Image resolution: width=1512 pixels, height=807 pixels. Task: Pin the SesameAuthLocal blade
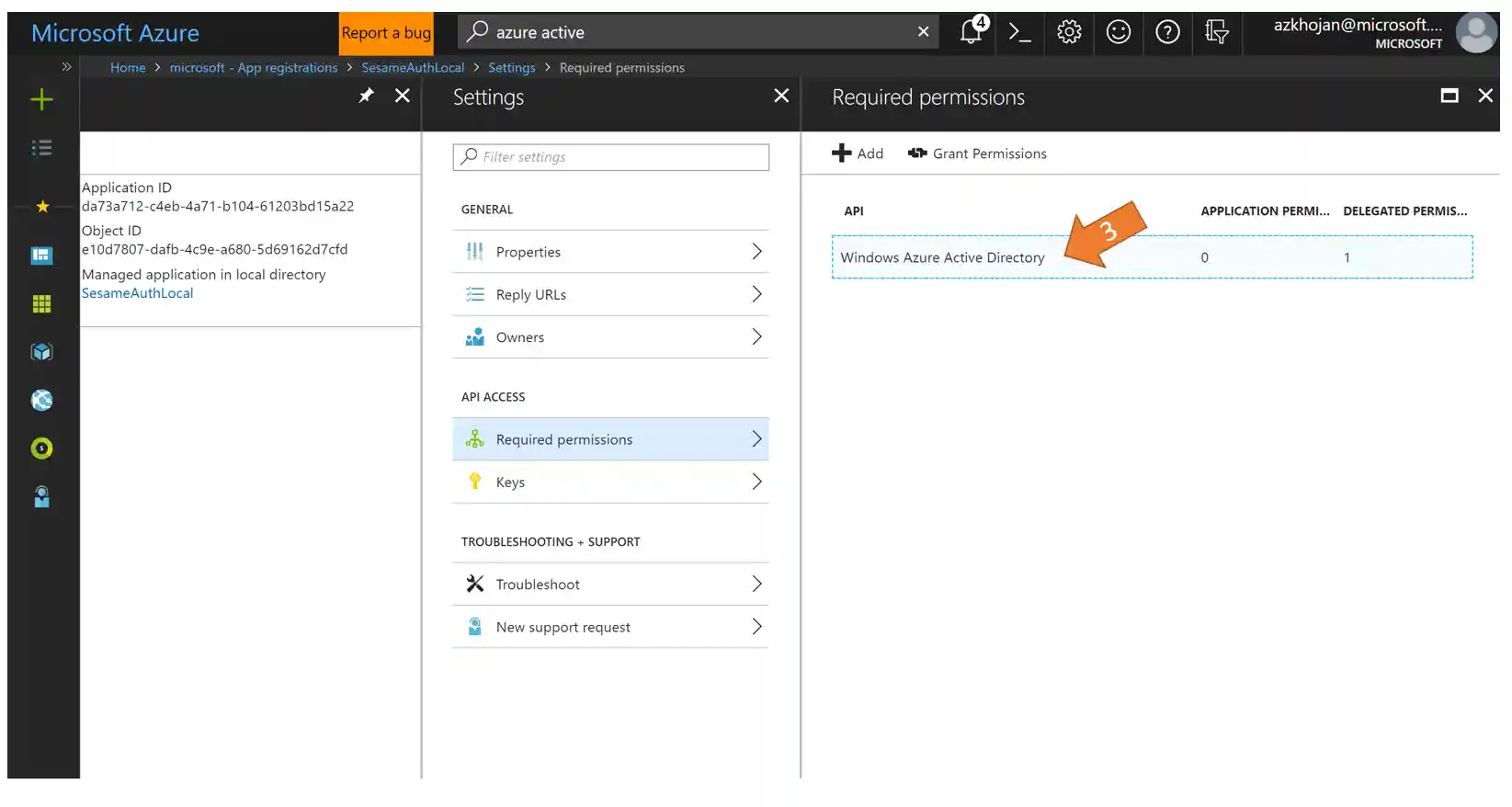click(367, 96)
